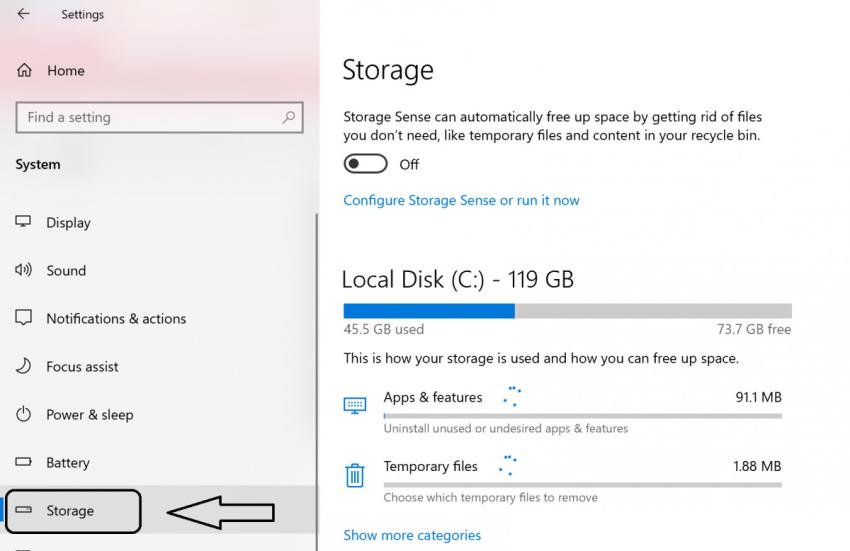Click the back arrow in Settings
This screenshot has width=850, height=551.
23,14
